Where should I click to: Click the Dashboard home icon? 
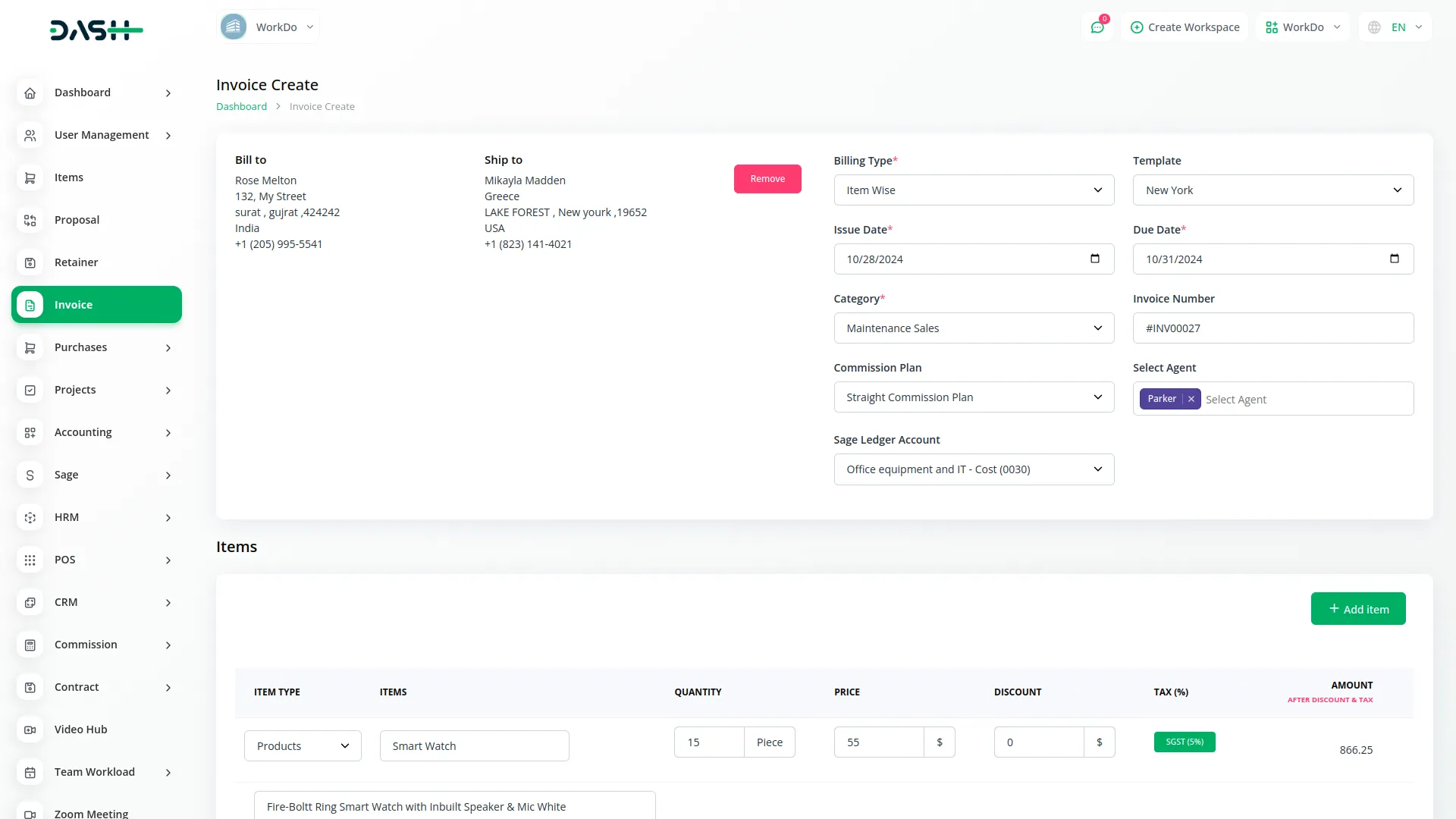30,93
